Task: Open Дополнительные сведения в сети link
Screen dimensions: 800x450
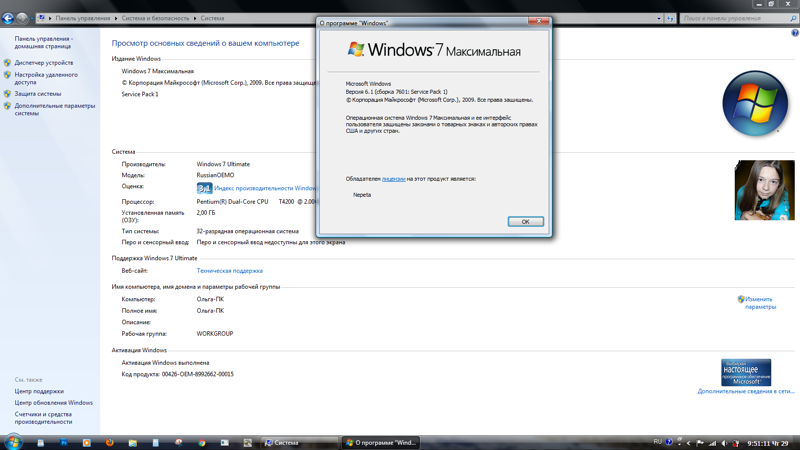Action: point(746,391)
